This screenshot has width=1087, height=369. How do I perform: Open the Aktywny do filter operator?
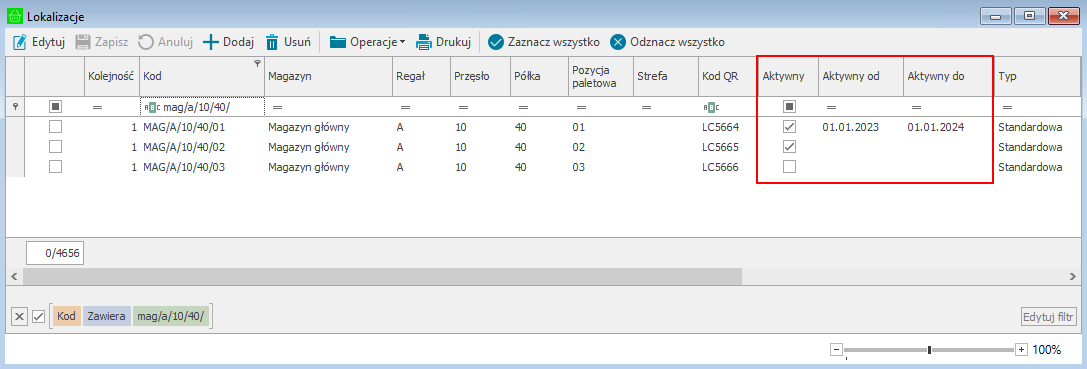point(916,108)
